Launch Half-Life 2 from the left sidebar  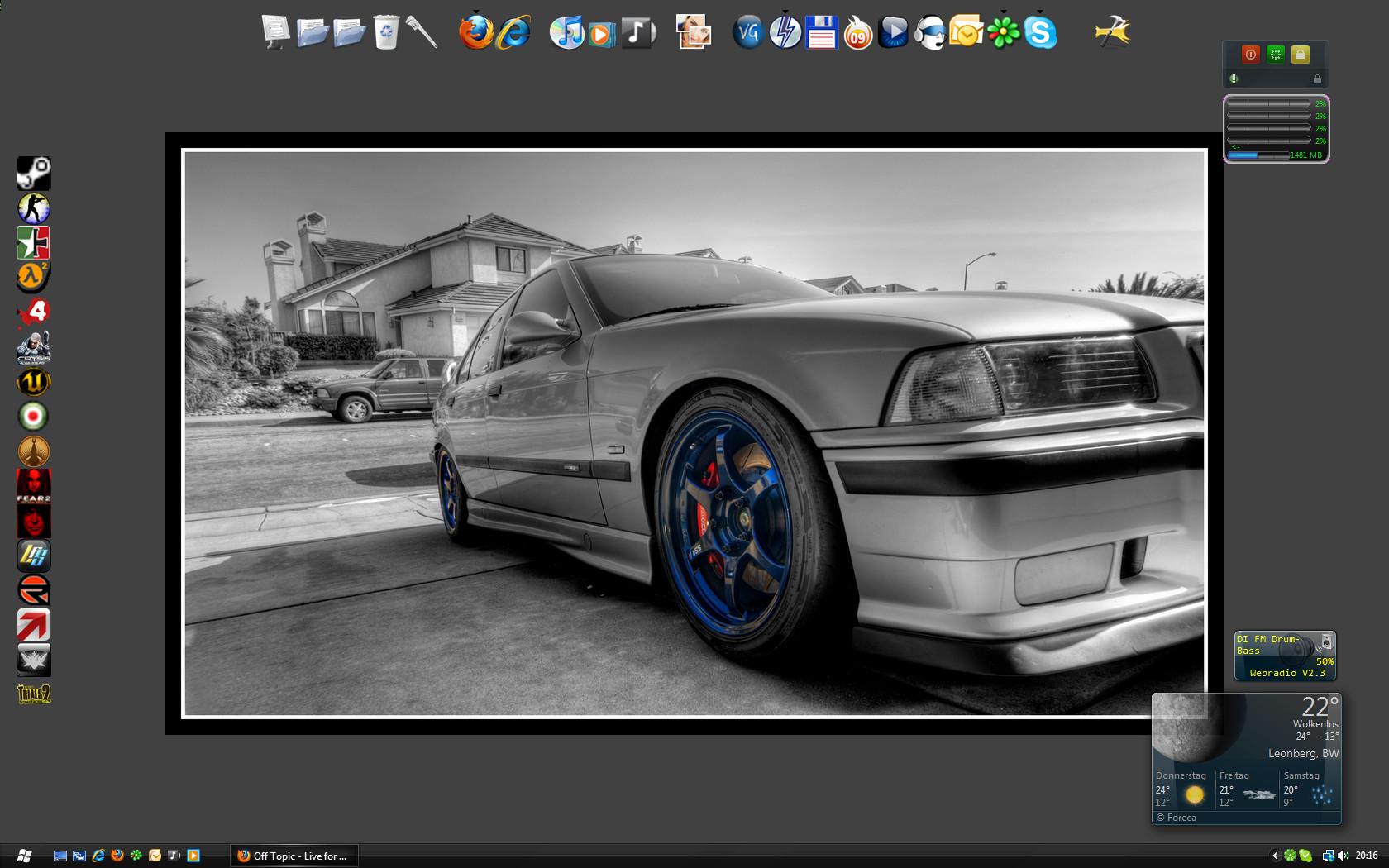[34, 278]
